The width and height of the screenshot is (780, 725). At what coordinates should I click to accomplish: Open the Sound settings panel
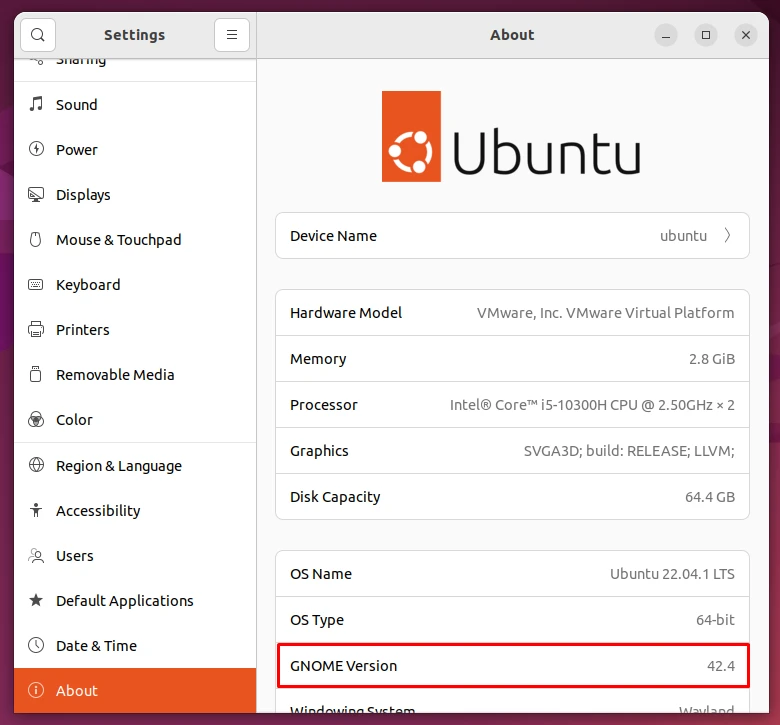pyautogui.click(x=135, y=104)
